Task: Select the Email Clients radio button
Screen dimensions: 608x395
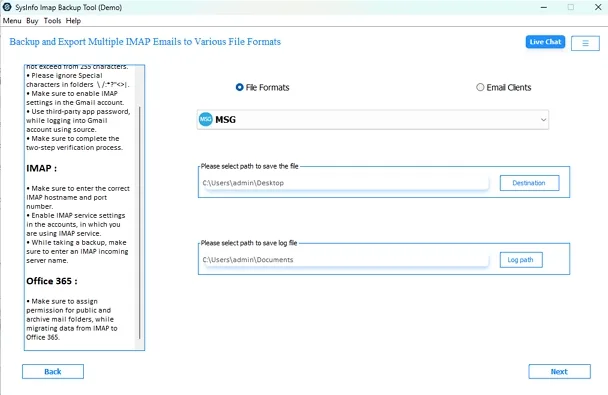Action: (x=480, y=87)
